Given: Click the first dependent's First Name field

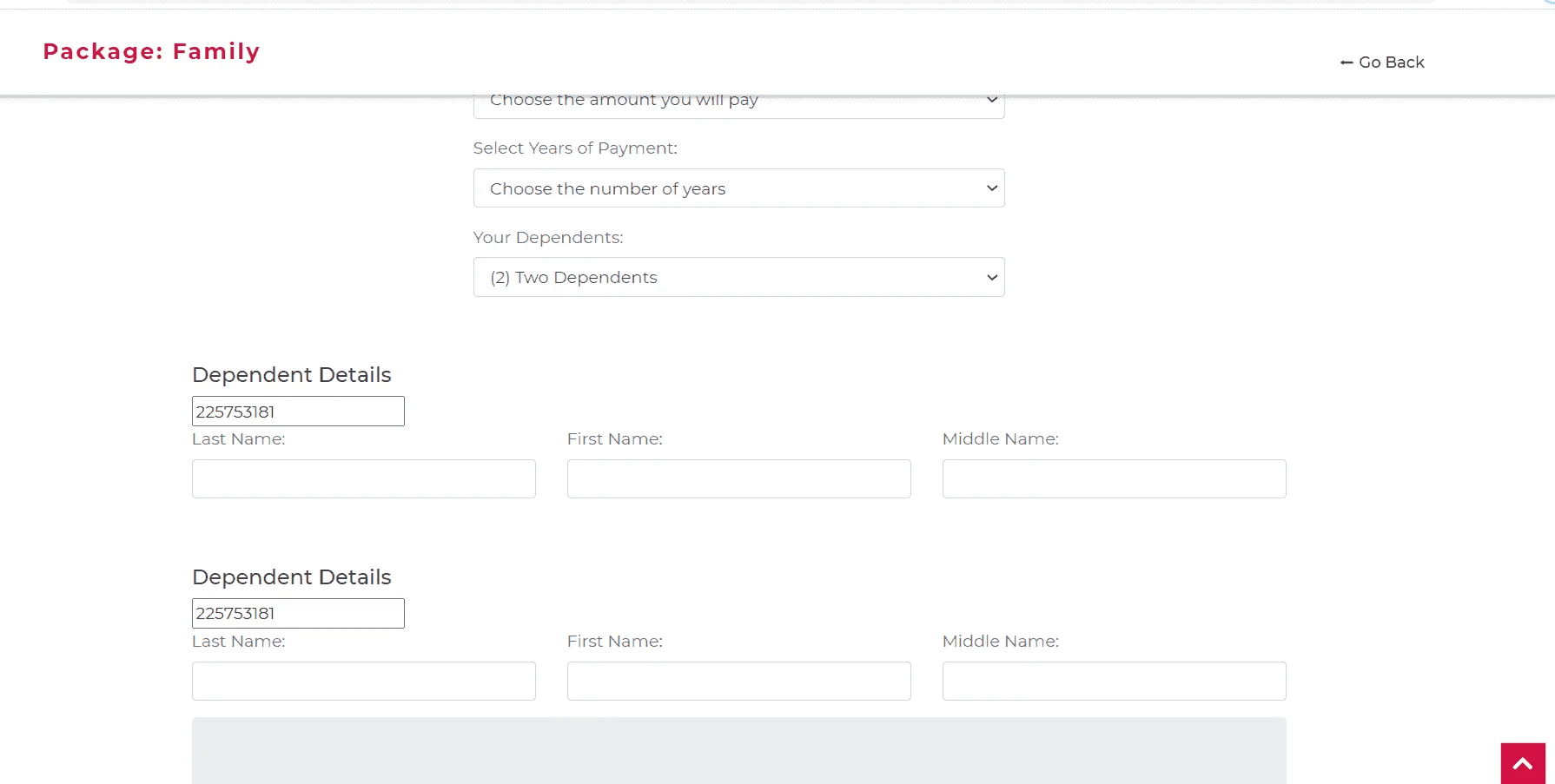Looking at the screenshot, I should tap(739, 478).
